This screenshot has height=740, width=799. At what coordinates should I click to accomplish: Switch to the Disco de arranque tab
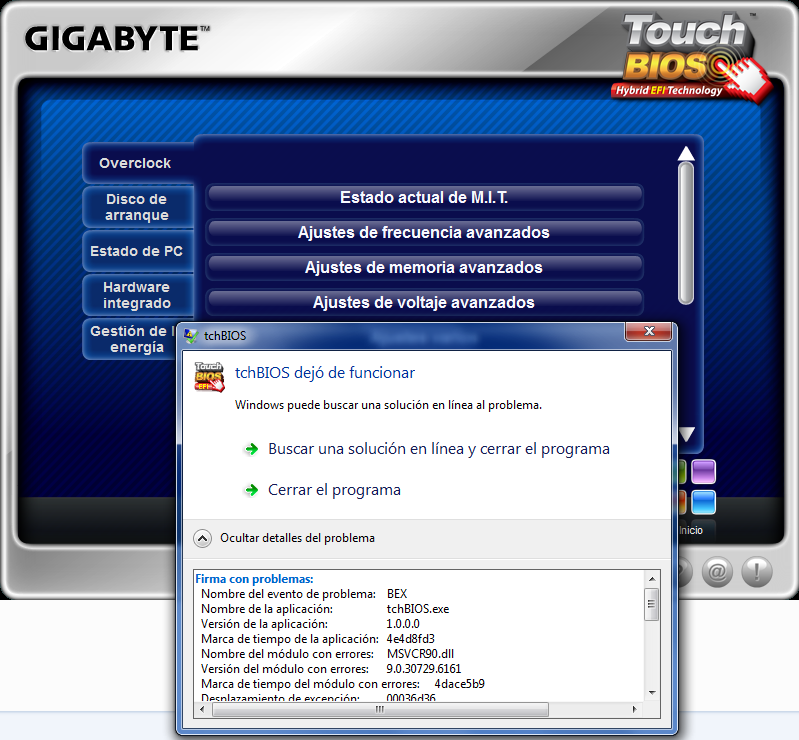tap(137, 207)
